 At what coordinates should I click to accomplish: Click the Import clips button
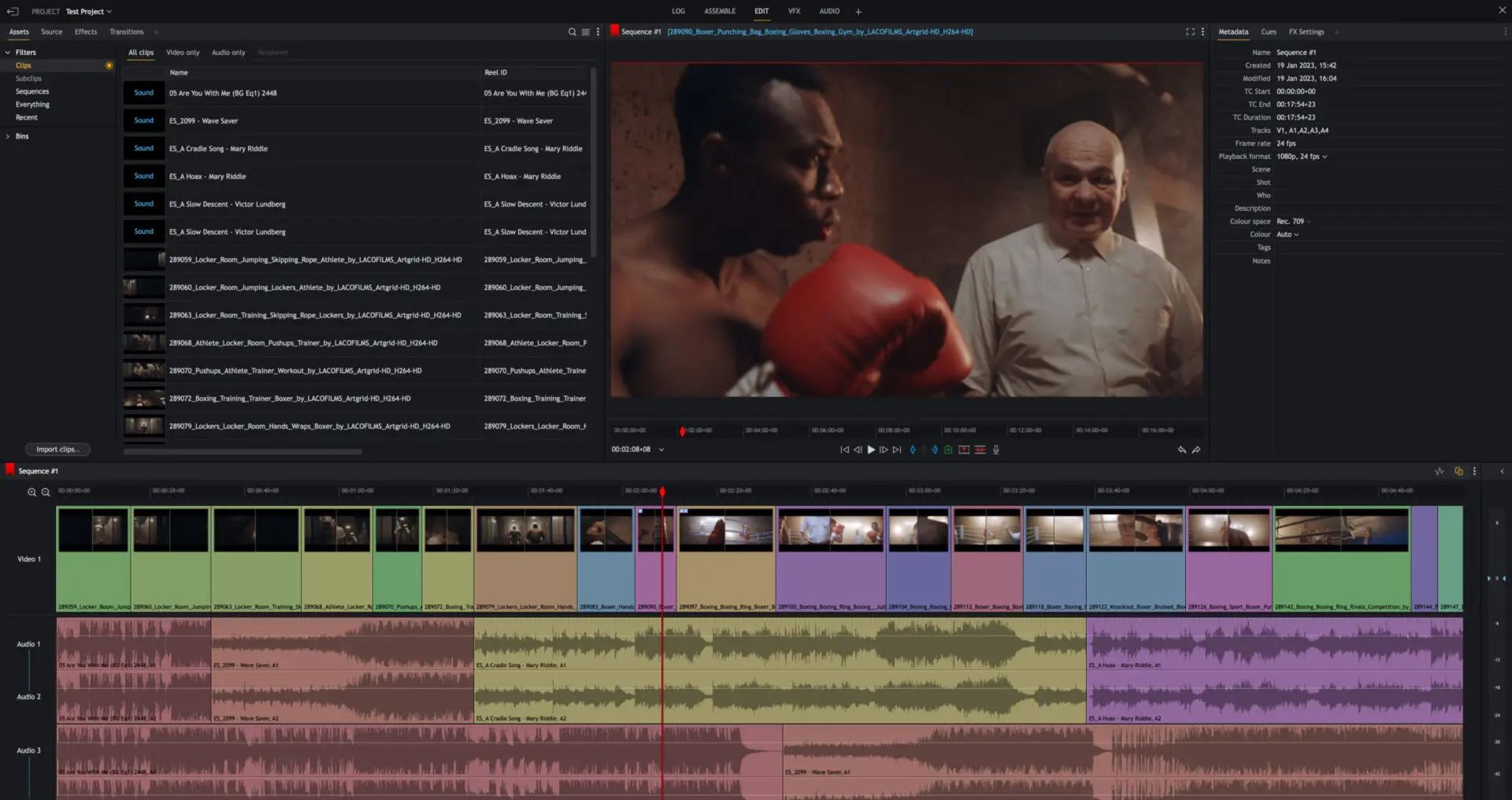(x=57, y=450)
